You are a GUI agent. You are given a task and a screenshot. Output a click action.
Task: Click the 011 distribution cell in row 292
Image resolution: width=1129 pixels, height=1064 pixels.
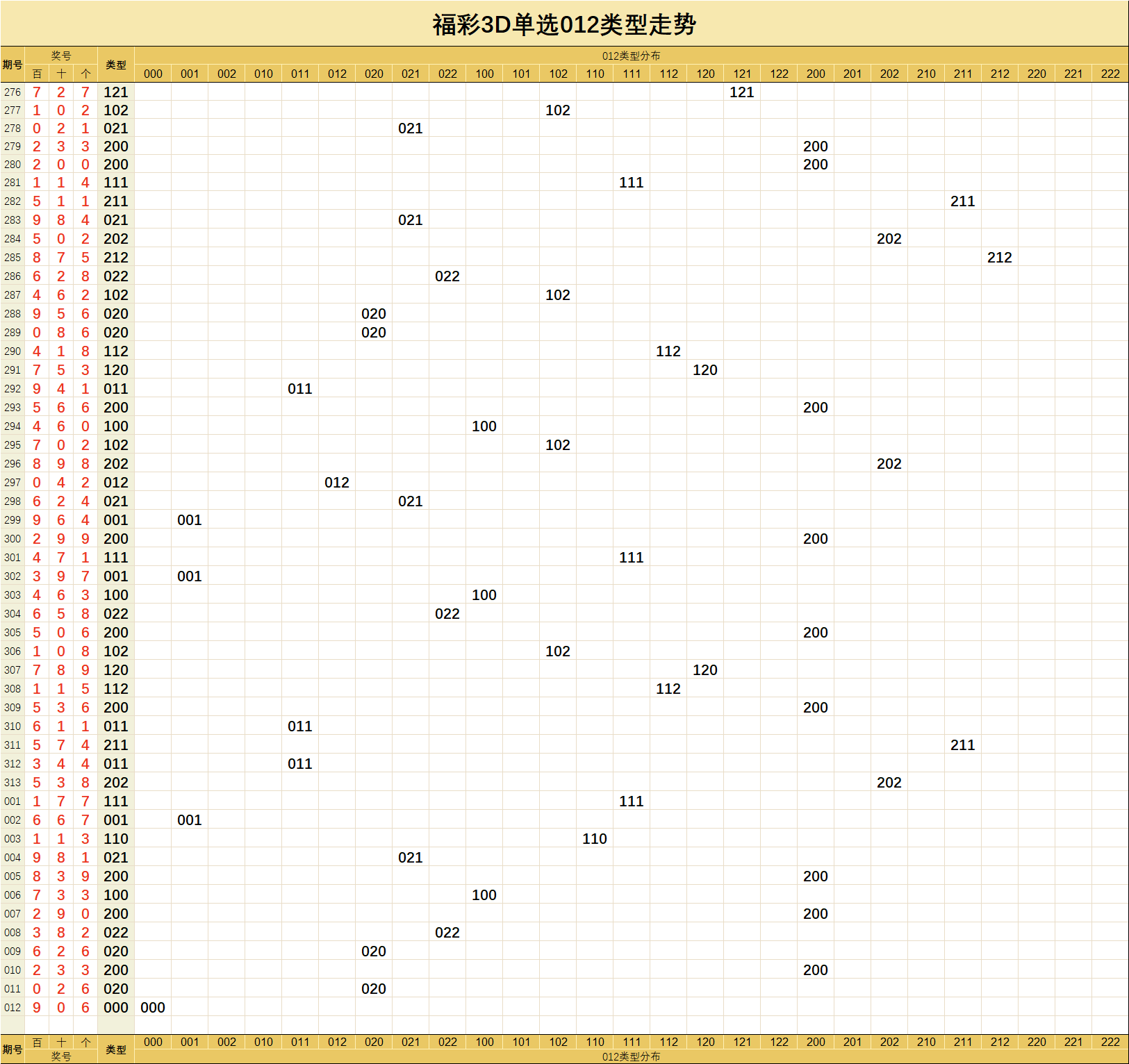click(x=300, y=388)
